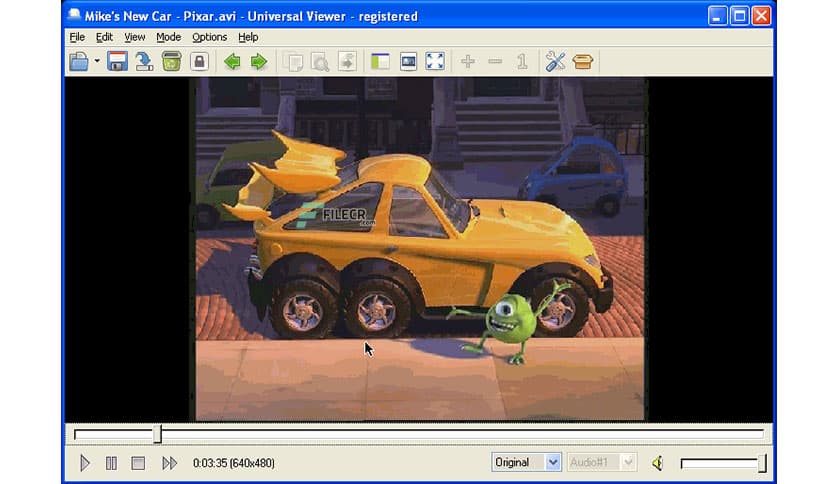Click the rename file toolbar icon
Screen dimensions: 836x484
point(144,61)
